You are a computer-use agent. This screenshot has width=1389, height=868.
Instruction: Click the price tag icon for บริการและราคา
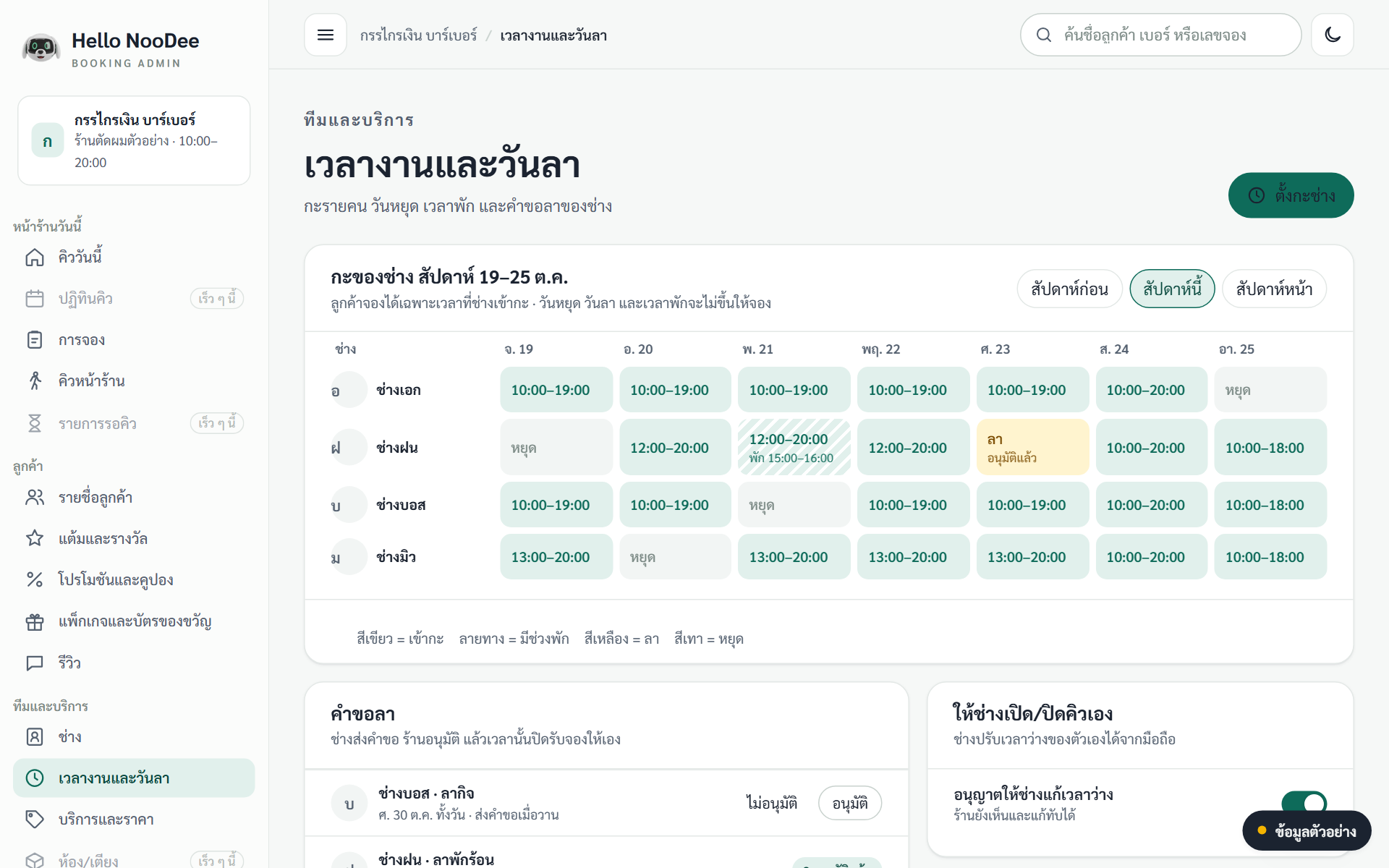point(35,820)
